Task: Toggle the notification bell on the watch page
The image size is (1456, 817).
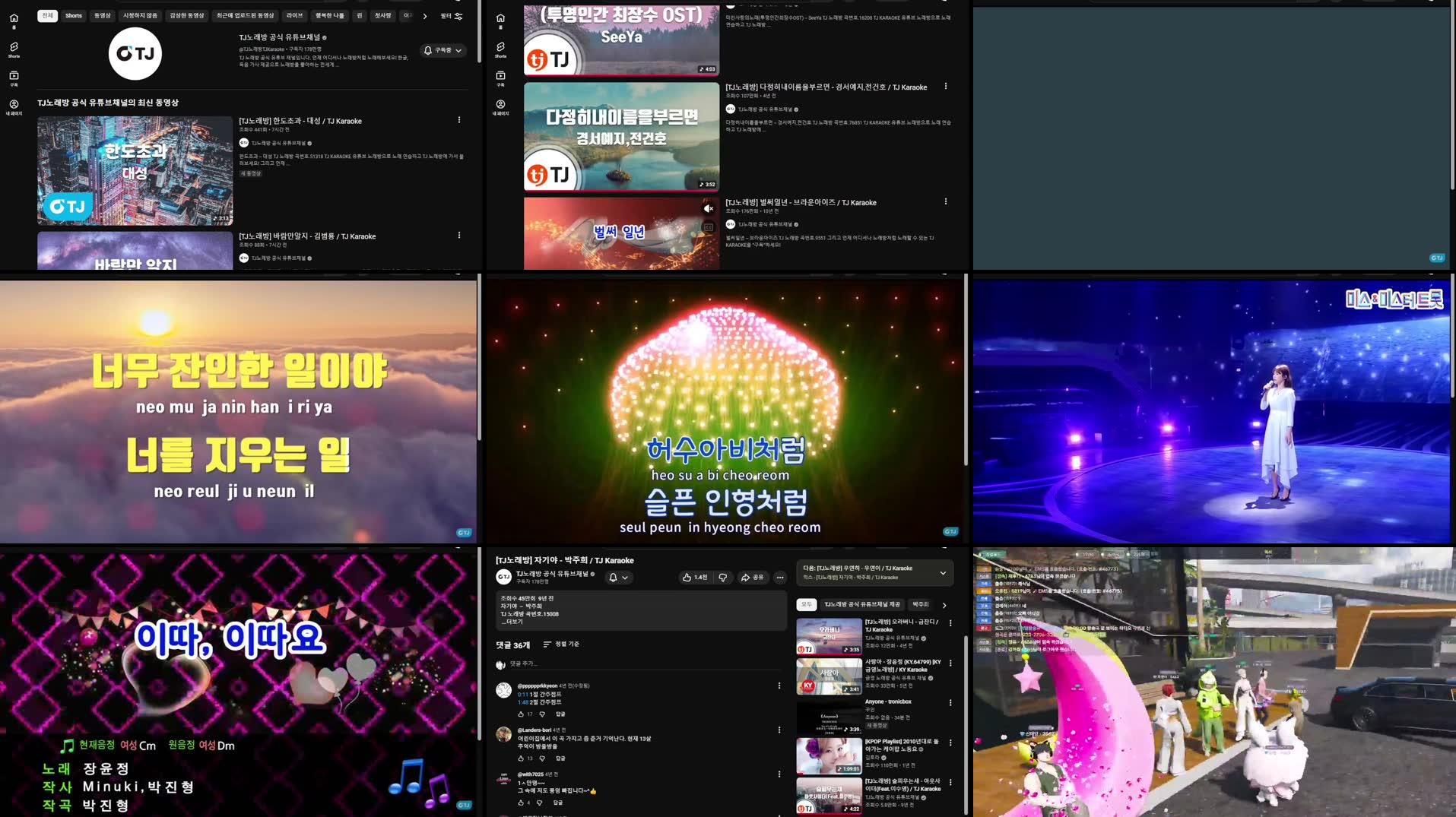Action: coord(613,578)
